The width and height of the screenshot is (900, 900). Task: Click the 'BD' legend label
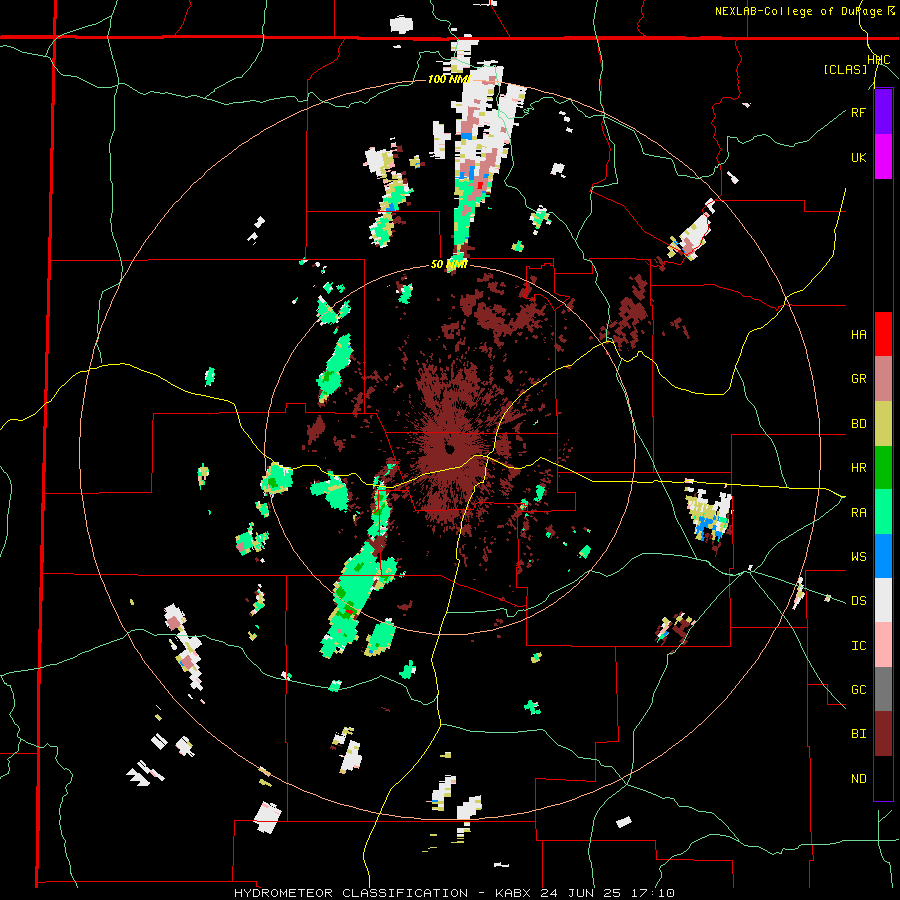tap(858, 424)
